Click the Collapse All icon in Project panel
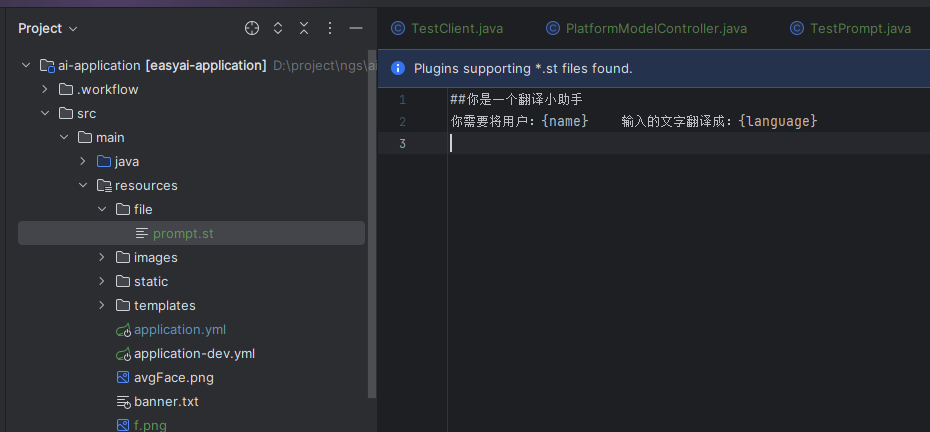The height and width of the screenshot is (432, 930). click(x=304, y=28)
